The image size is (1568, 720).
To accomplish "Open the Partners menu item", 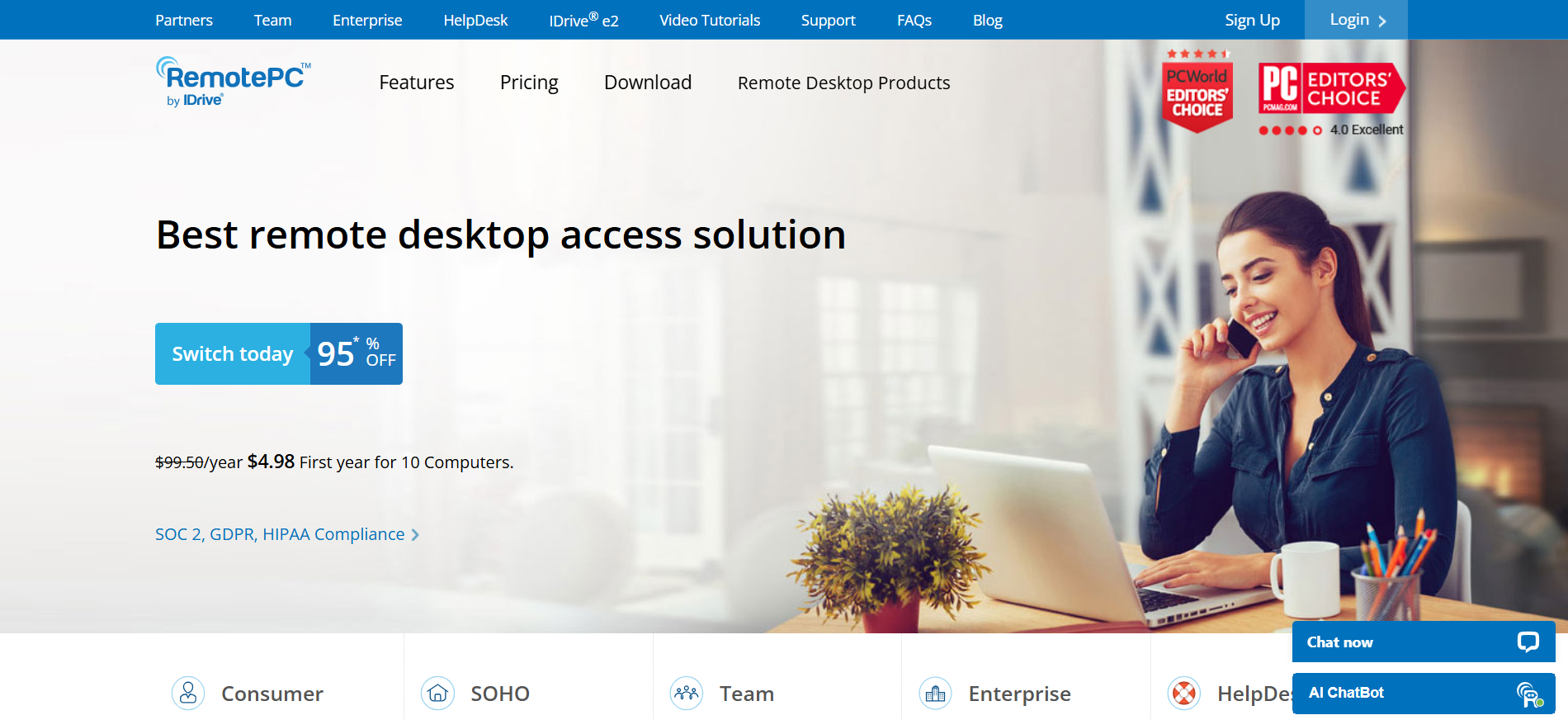I will 184,20.
